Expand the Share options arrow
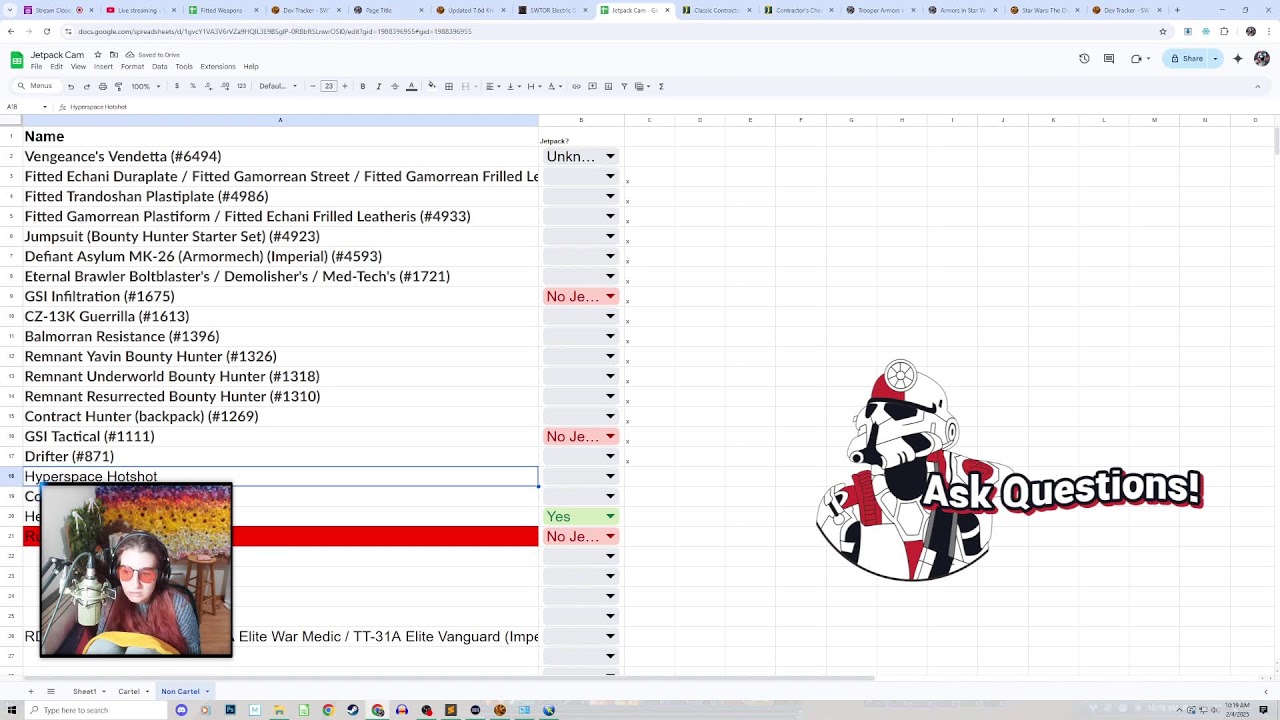This screenshot has width=1280, height=720. pyautogui.click(x=1215, y=59)
